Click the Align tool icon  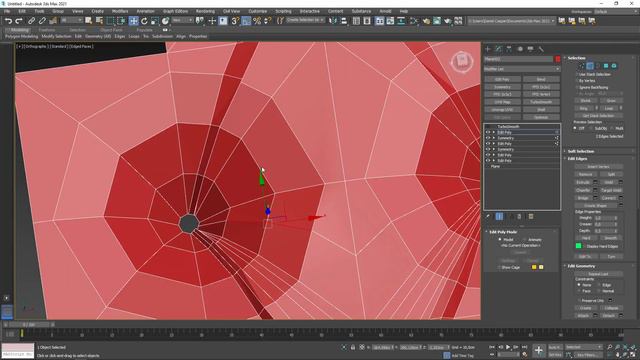pos(343,21)
